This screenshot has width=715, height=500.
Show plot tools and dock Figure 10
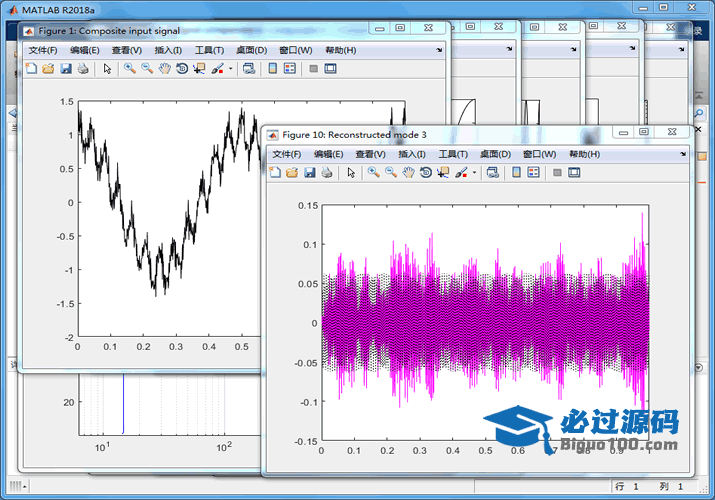click(574, 173)
